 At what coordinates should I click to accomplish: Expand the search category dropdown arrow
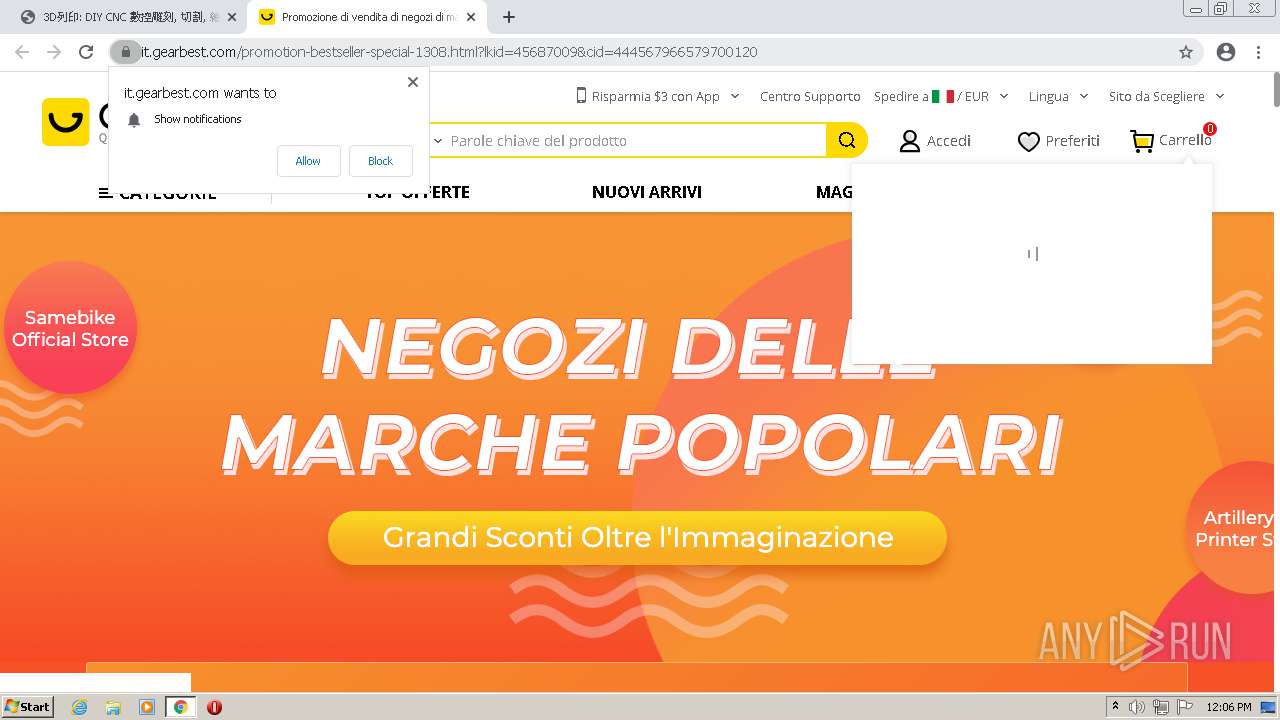pos(437,141)
